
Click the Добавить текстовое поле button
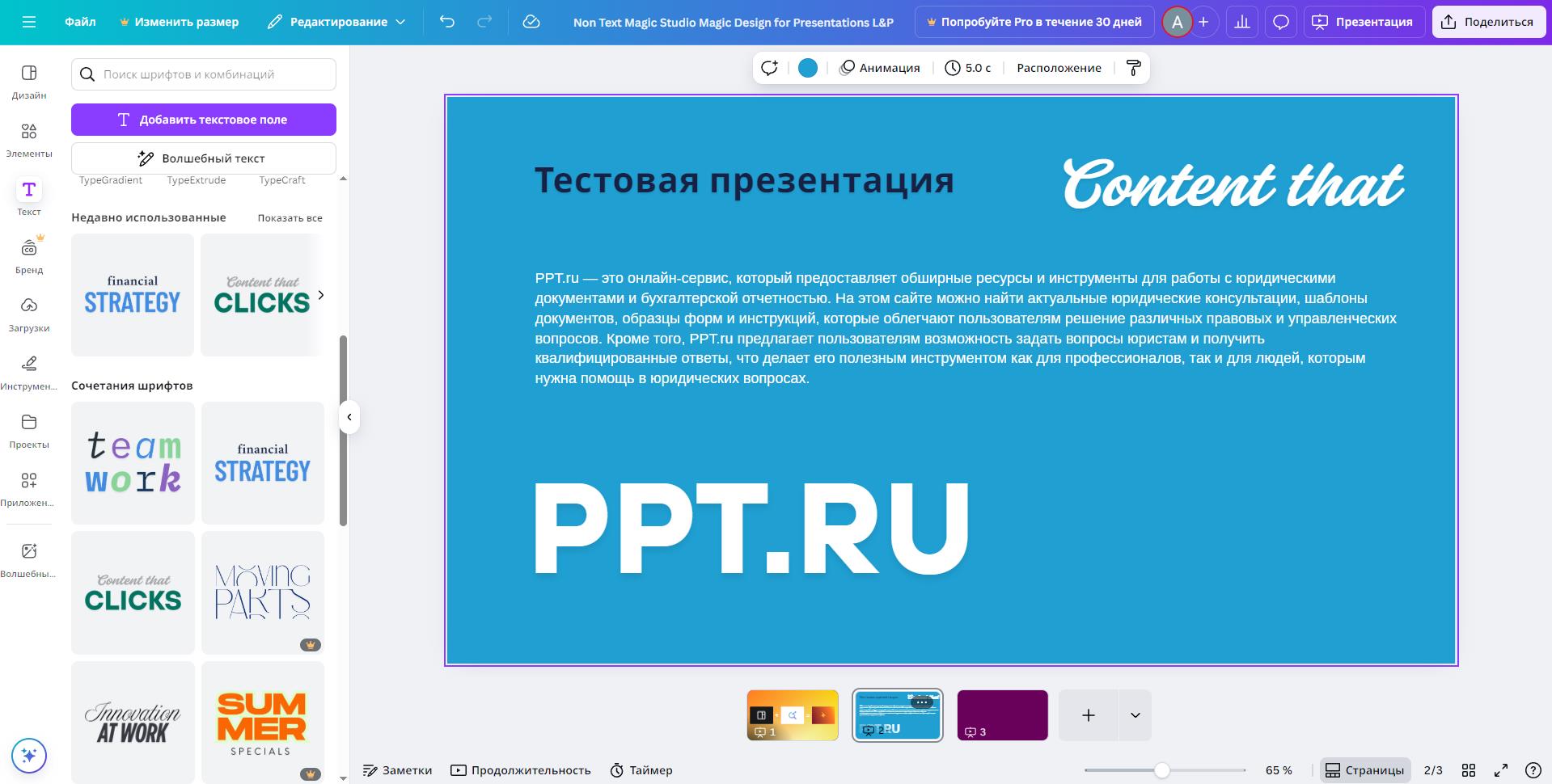[204, 120]
